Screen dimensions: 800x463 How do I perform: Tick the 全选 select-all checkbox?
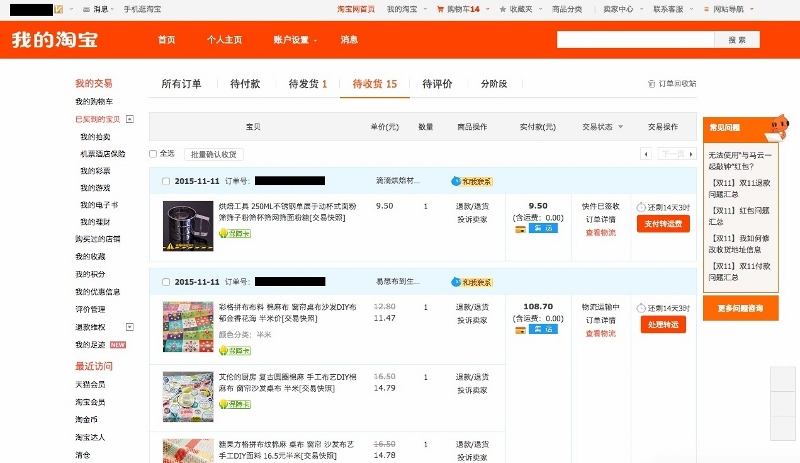click(x=153, y=154)
